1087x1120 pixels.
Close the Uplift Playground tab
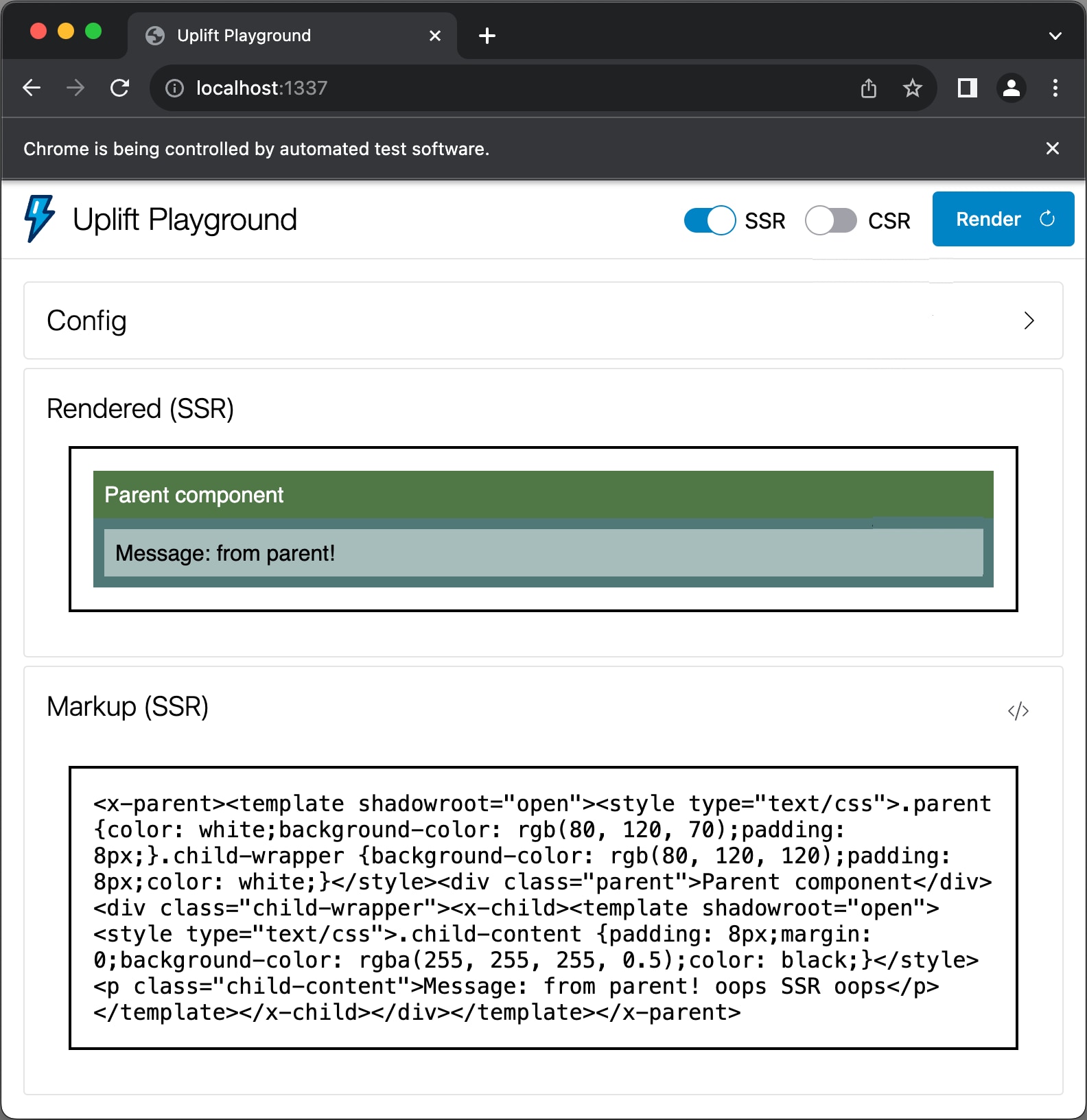click(x=435, y=36)
